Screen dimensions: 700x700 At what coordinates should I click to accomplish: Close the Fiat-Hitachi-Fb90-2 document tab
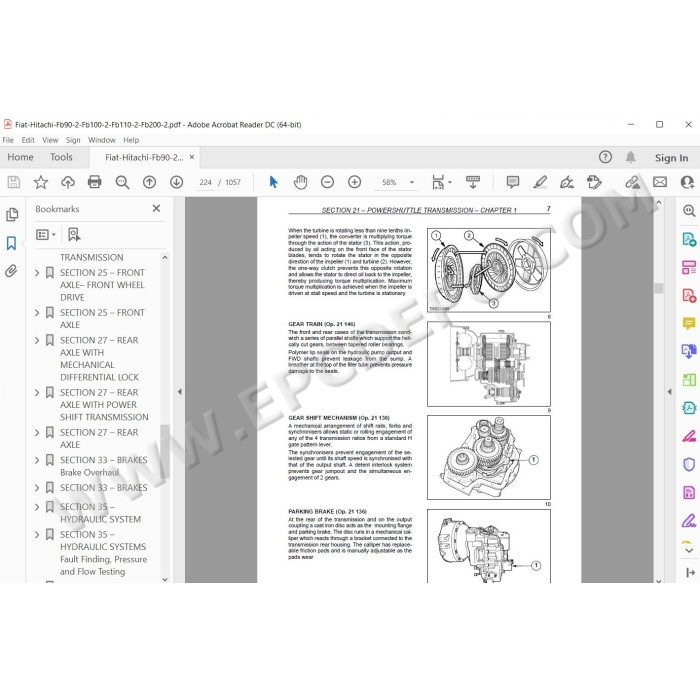pos(192,157)
